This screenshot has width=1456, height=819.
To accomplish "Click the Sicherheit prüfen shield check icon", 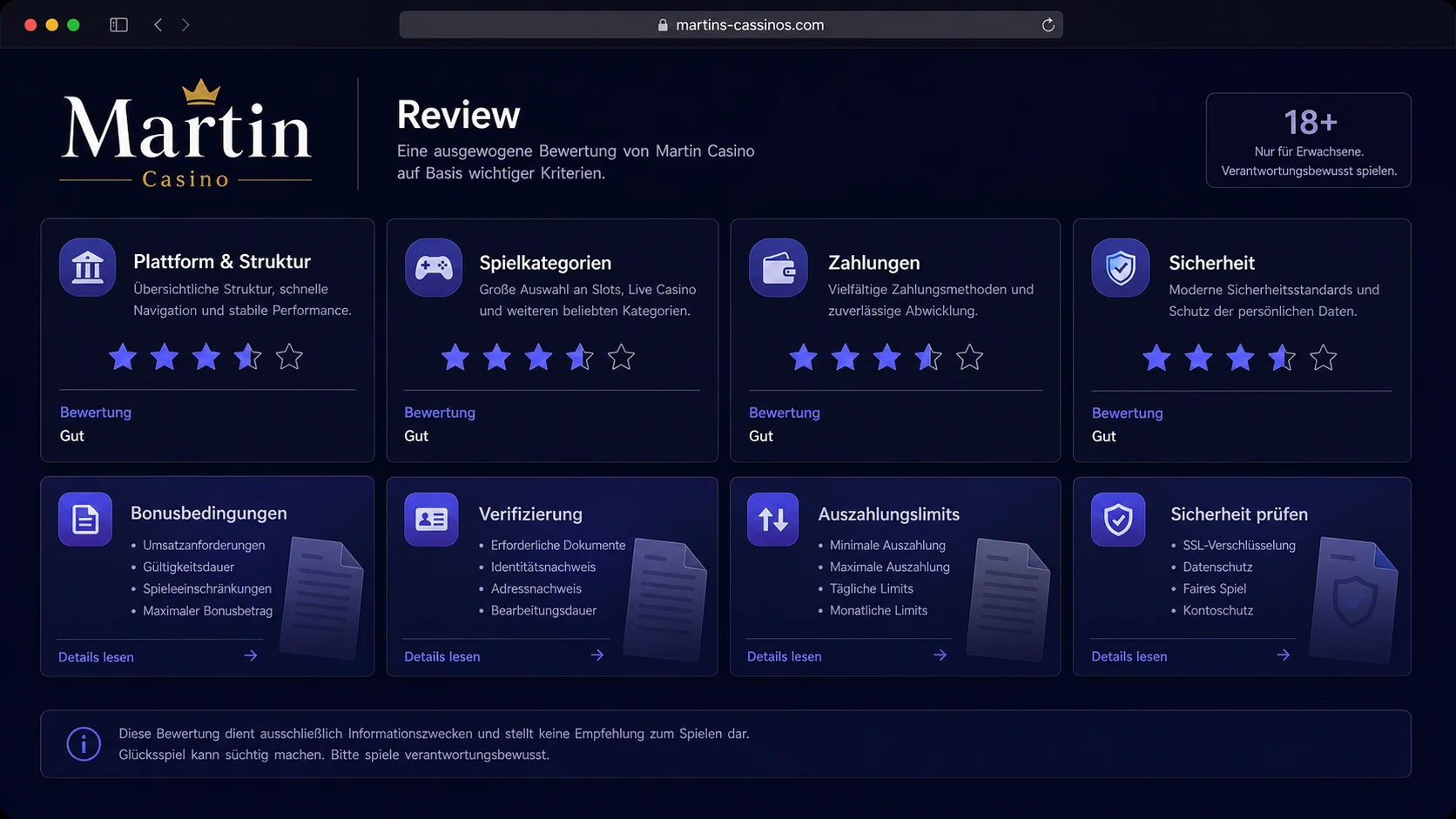I will (1118, 520).
